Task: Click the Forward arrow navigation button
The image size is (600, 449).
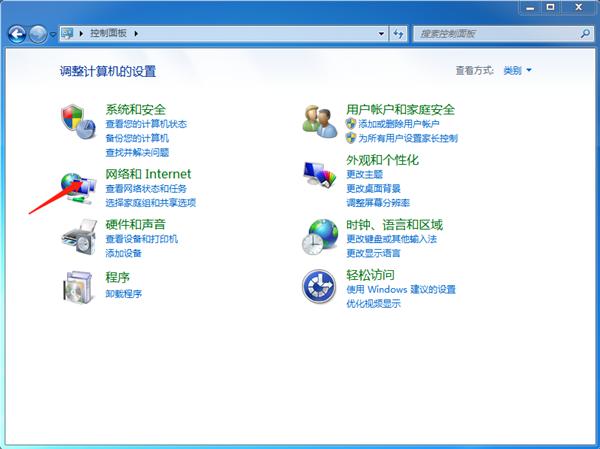Action: 38,34
